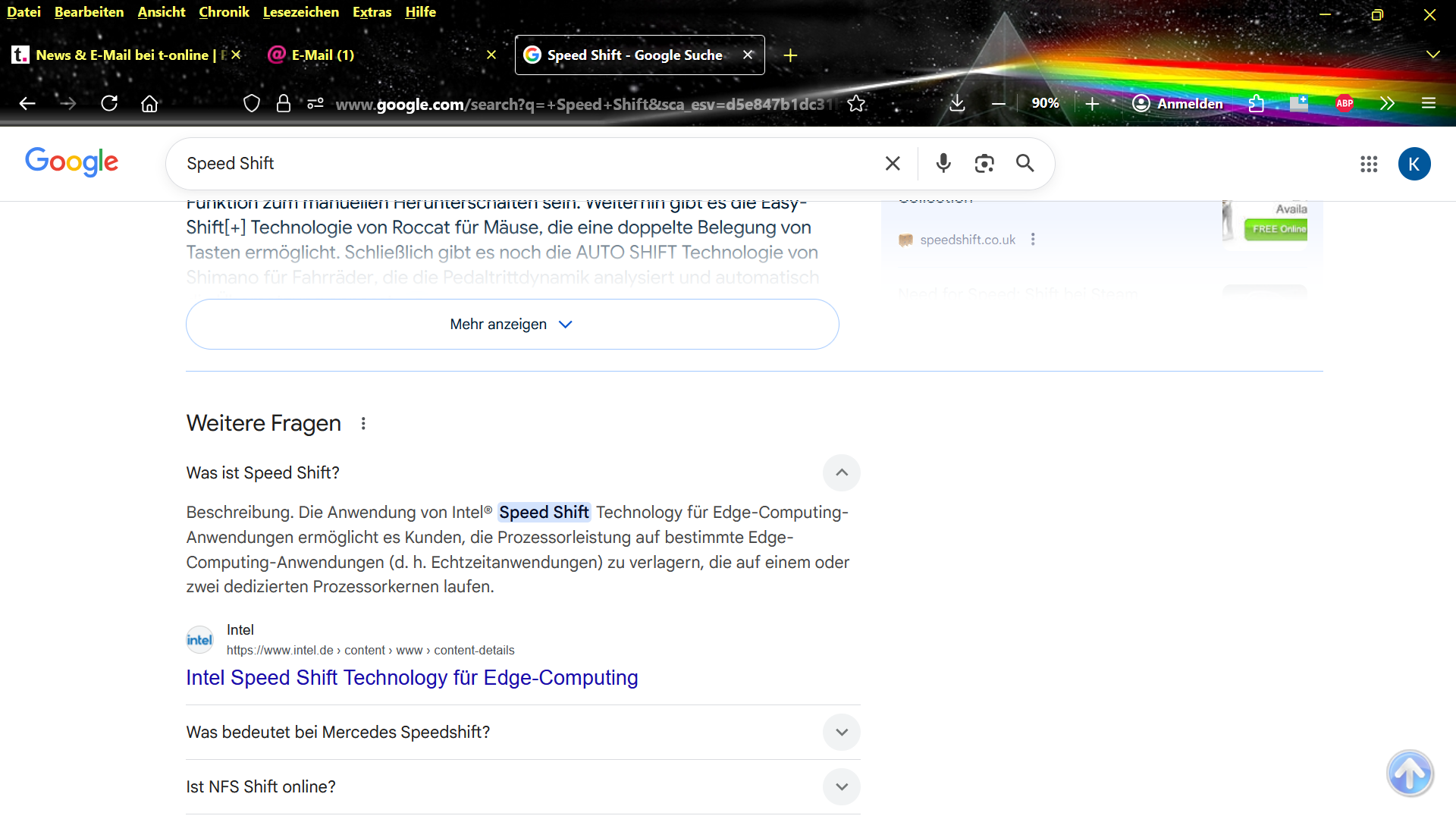Close the E-Mail (1) tab
Viewport: 1456px width, 819px height.
point(491,55)
